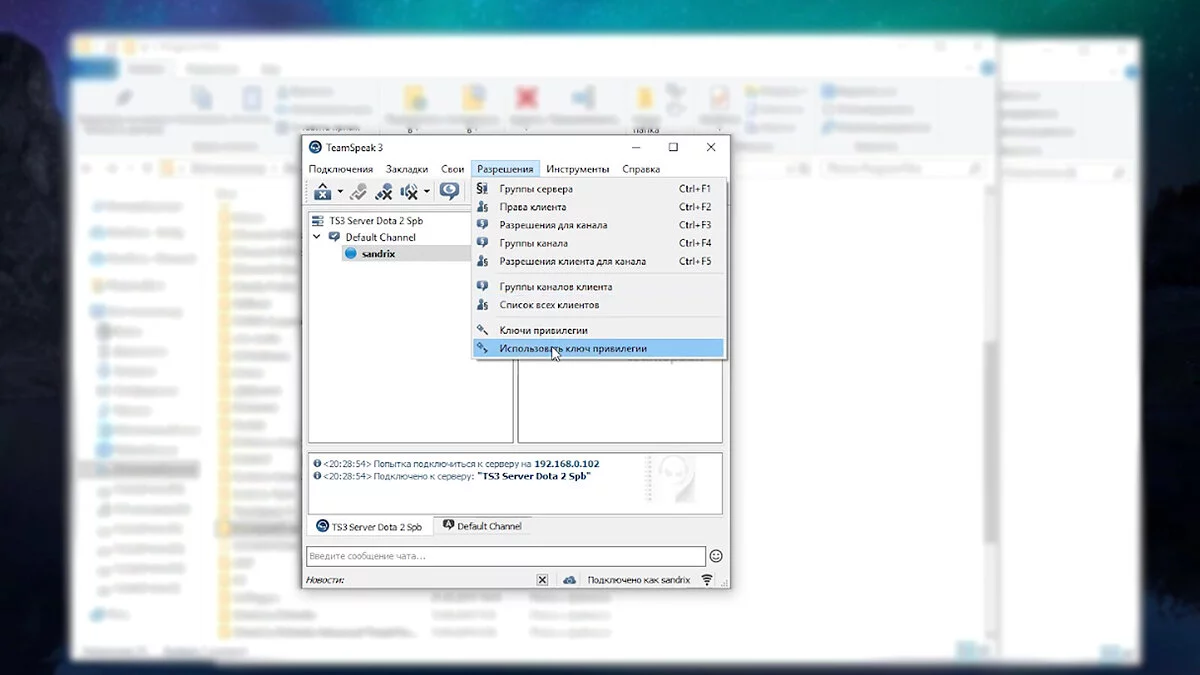Open the emoji smiley picker
This screenshot has width=1200, height=675.
pos(716,556)
